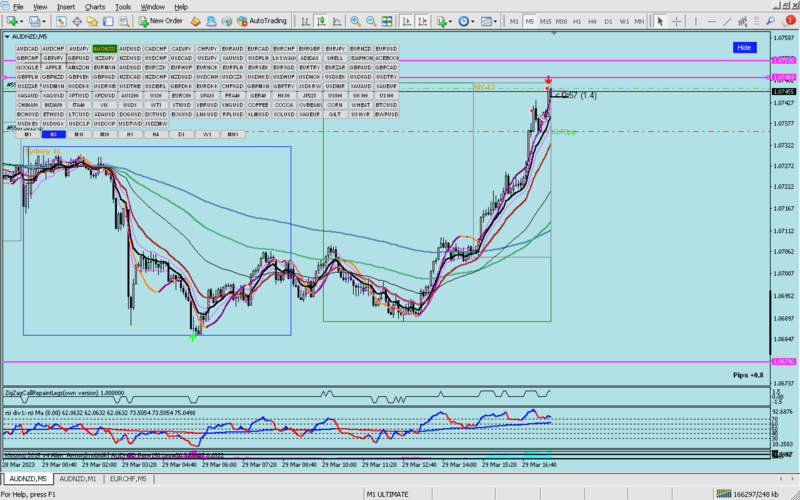Select the MN1 button on chart panel
The width and height of the screenshot is (800, 500).
coord(233,135)
